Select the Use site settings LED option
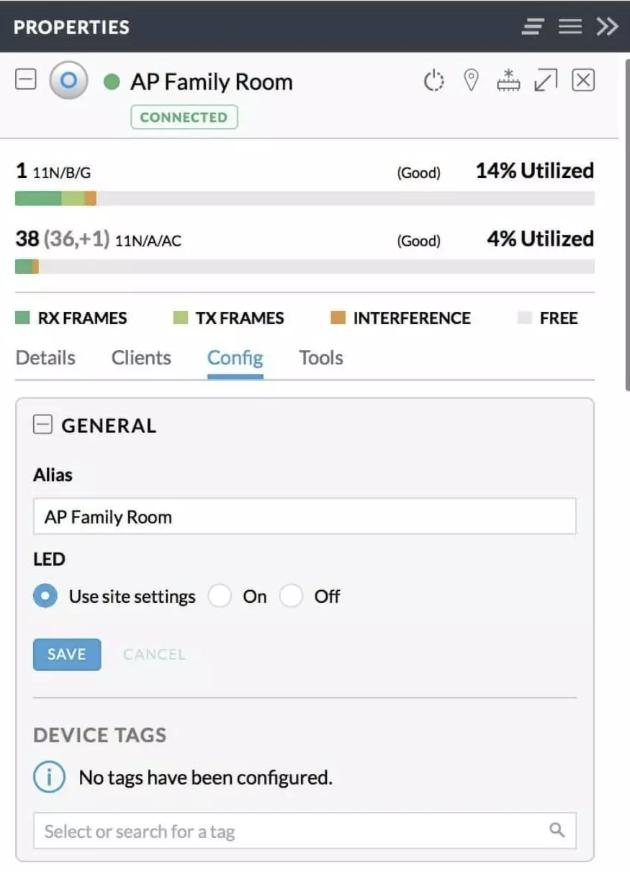The height and width of the screenshot is (872, 630). [42, 595]
